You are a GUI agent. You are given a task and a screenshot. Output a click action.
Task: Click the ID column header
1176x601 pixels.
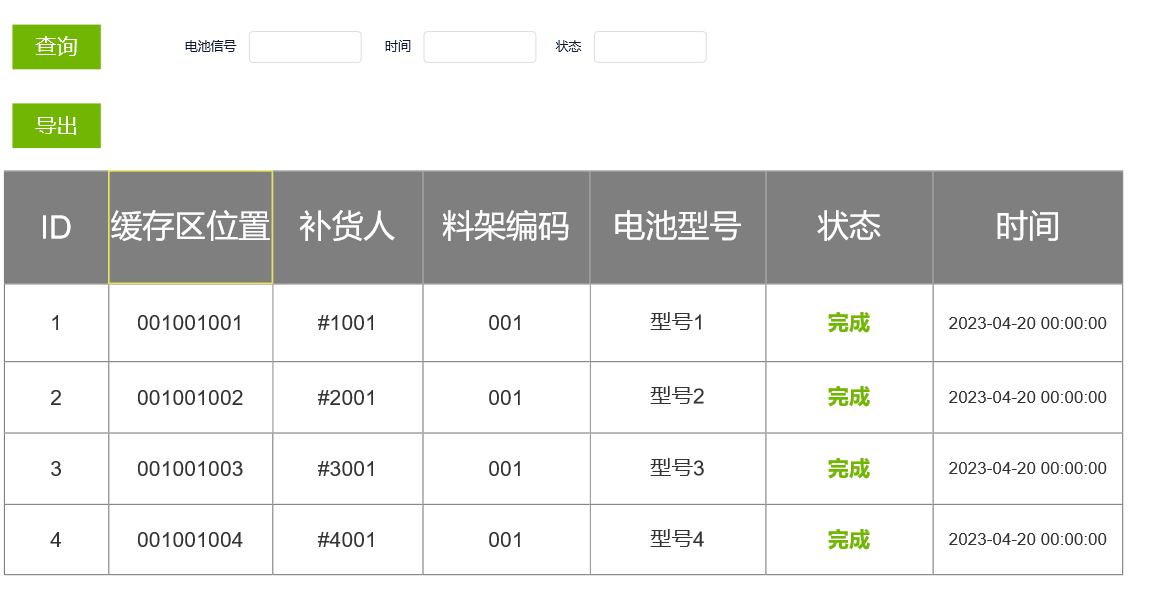pyautogui.click(x=56, y=227)
